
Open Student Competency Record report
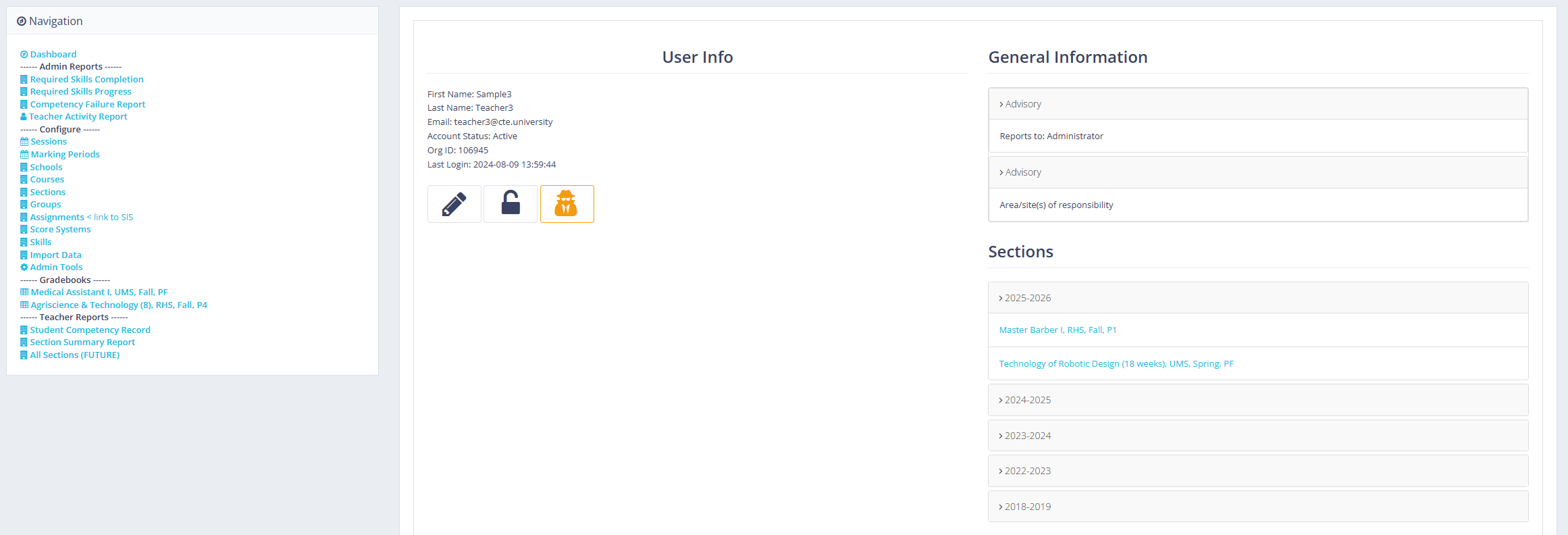click(x=90, y=330)
